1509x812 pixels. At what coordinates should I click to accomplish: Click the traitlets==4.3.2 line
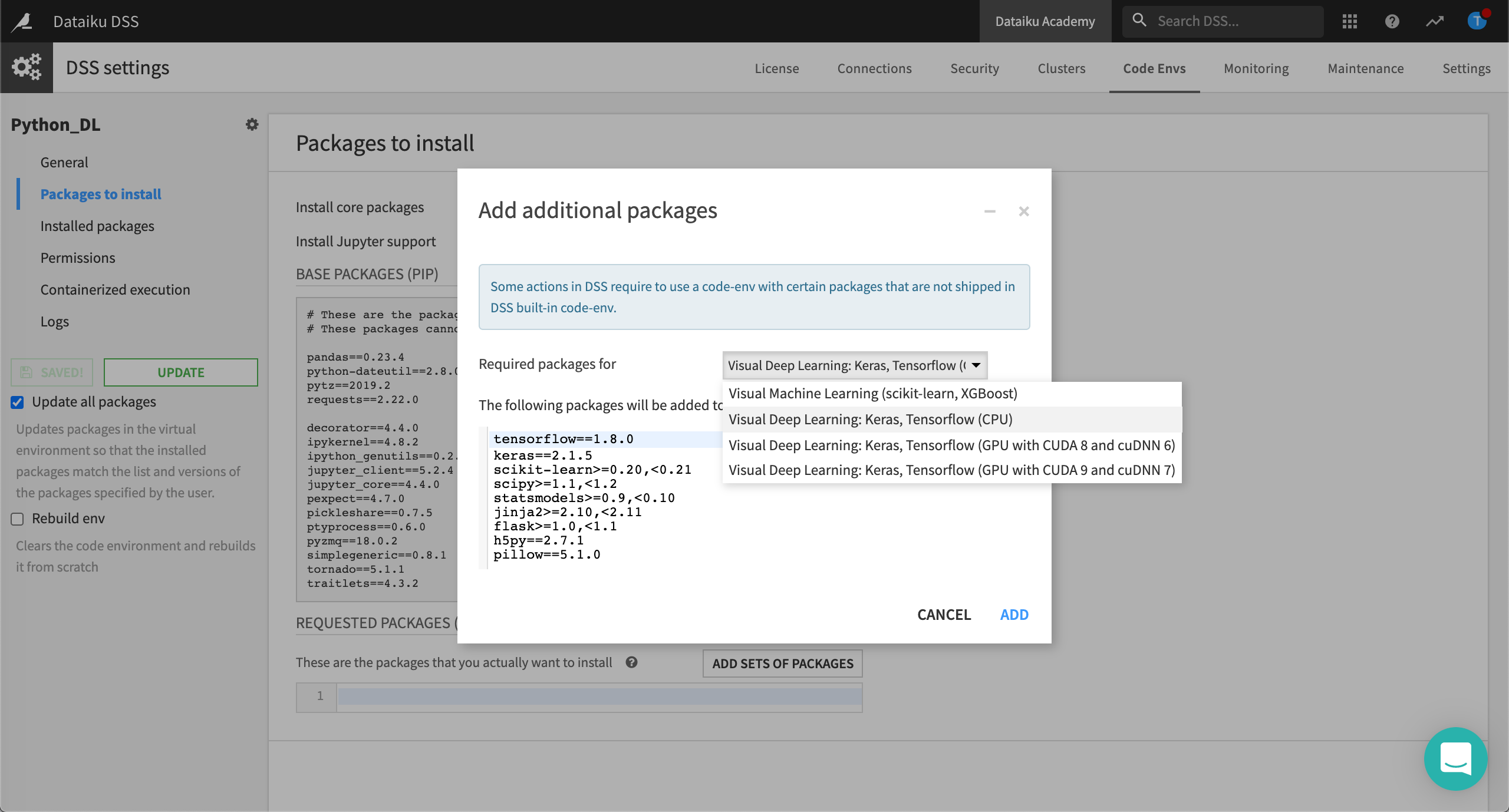coord(363,583)
